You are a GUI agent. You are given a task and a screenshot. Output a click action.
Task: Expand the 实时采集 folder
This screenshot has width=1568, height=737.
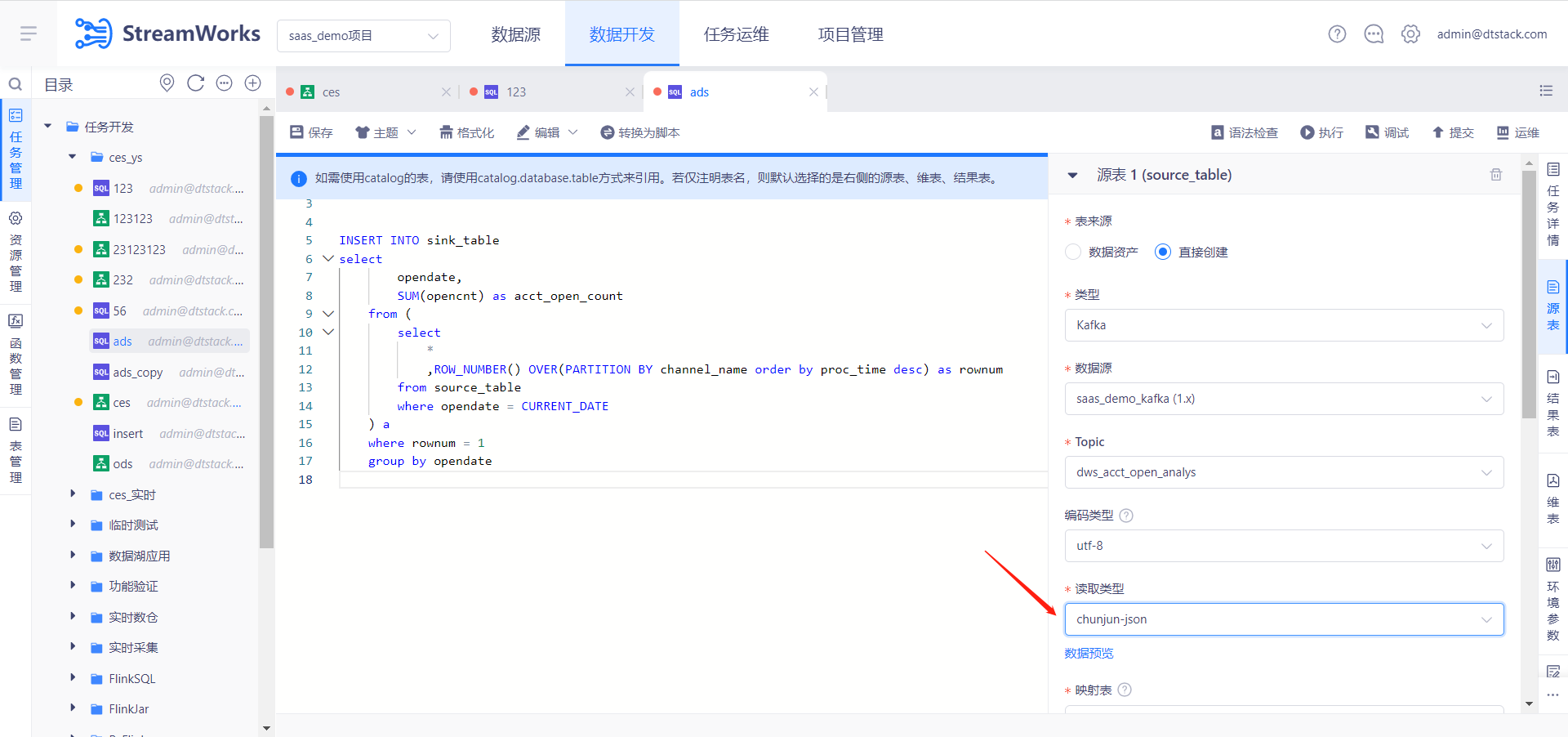pos(73,647)
